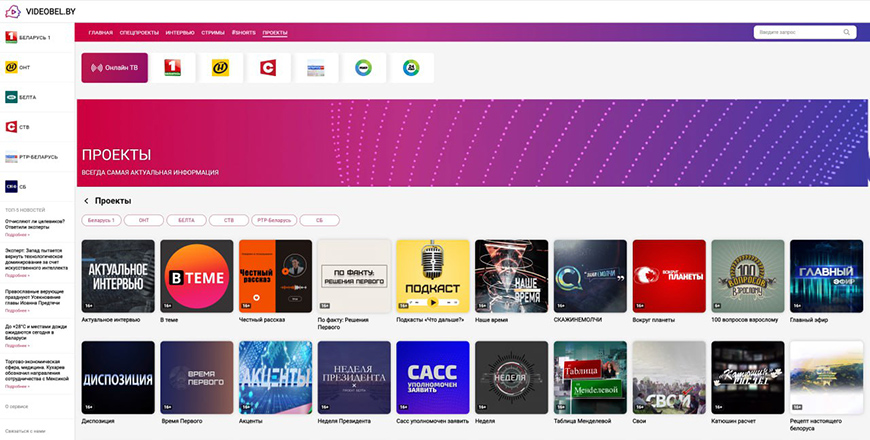Select СБ icon in left sidebar

(x=12, y=186)
